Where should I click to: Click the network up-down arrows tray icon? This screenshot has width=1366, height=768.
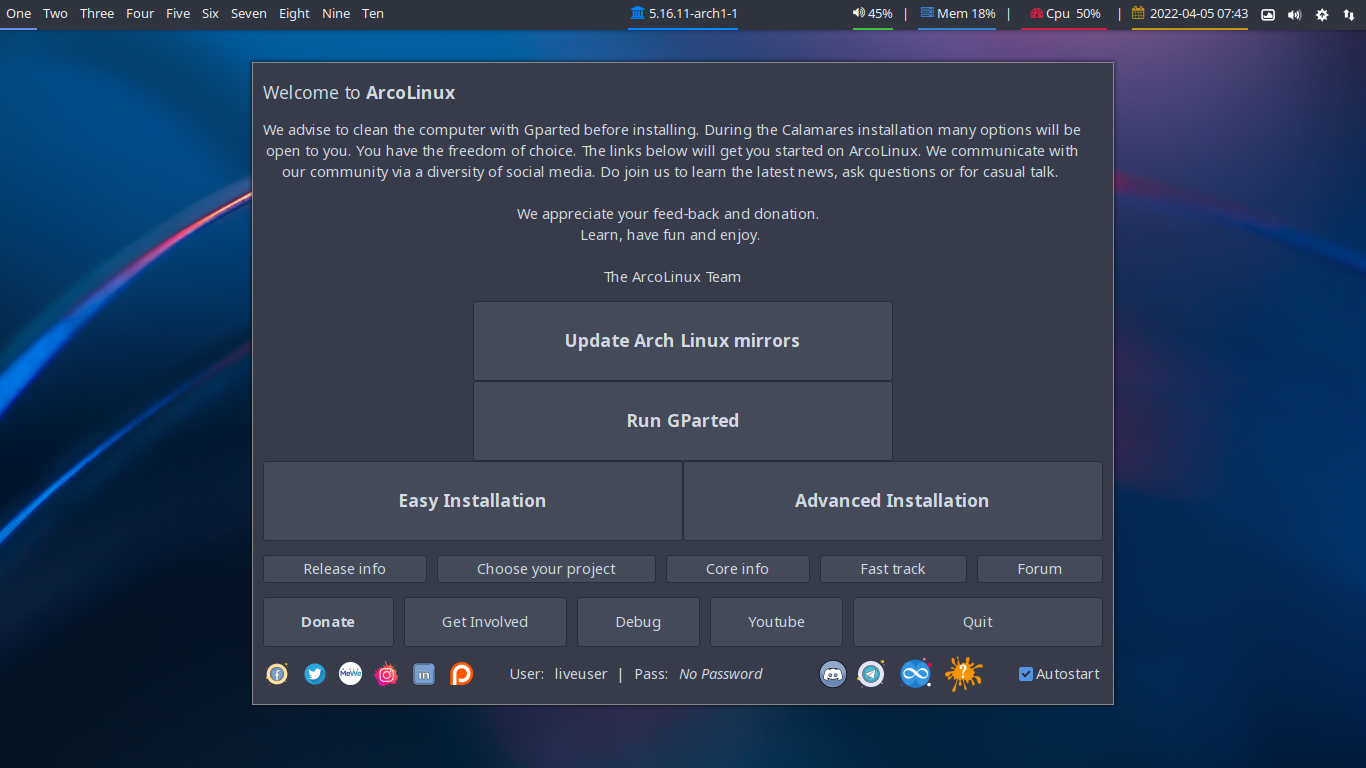click(1348, 14)
